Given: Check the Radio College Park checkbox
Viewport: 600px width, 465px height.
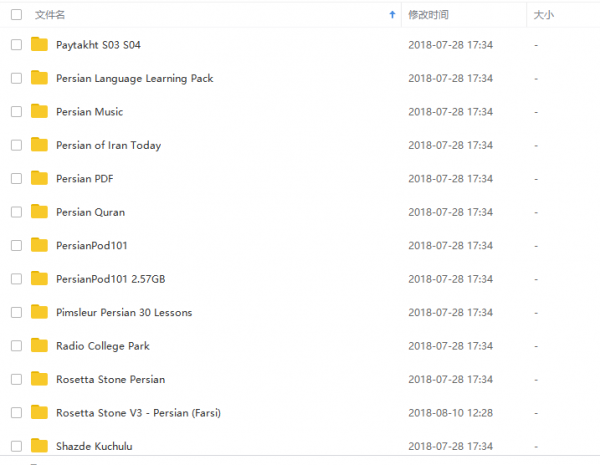Looking at the screenshot, I should point(16,346).
